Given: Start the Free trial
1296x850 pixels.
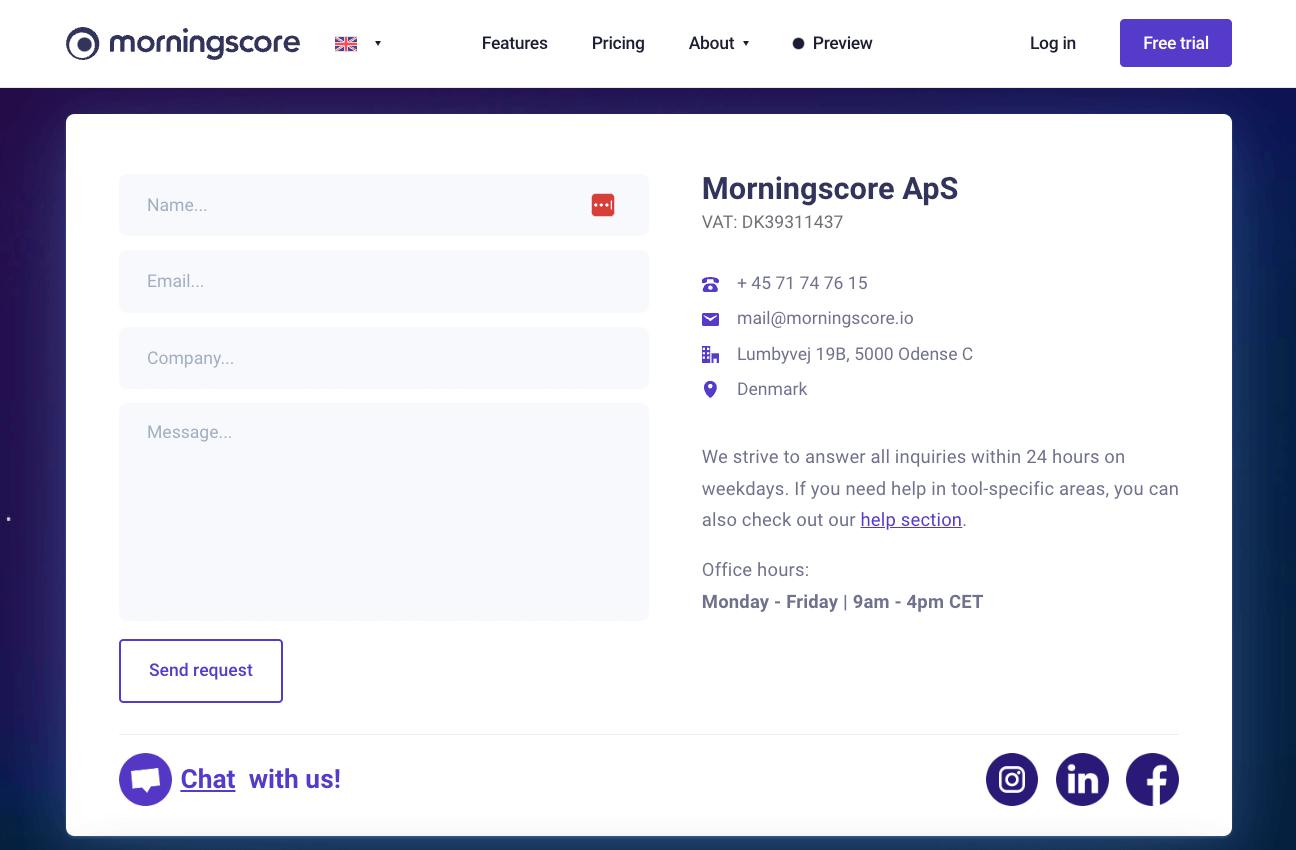Looking at the screenshot, I should (x=1176, y=43).
